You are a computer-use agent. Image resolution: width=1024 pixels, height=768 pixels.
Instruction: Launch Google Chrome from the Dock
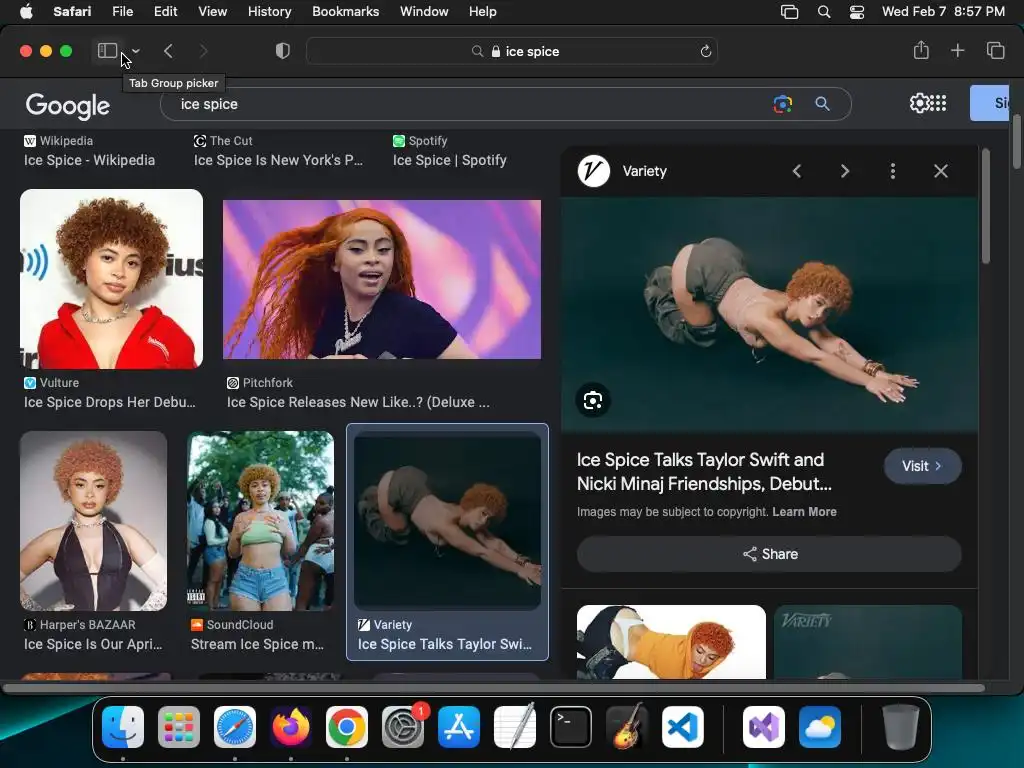pyautogui.click(x=347, y=727)
